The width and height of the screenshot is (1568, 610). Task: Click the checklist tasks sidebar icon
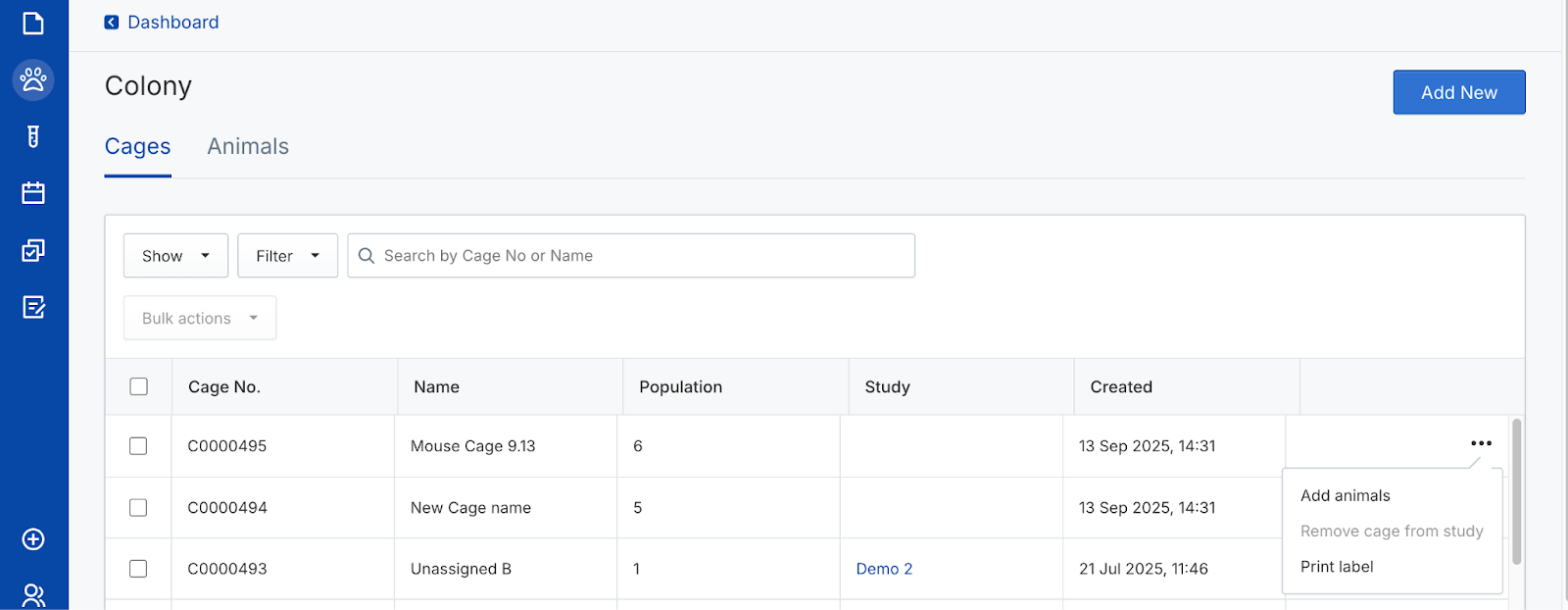tap(33, 250)
